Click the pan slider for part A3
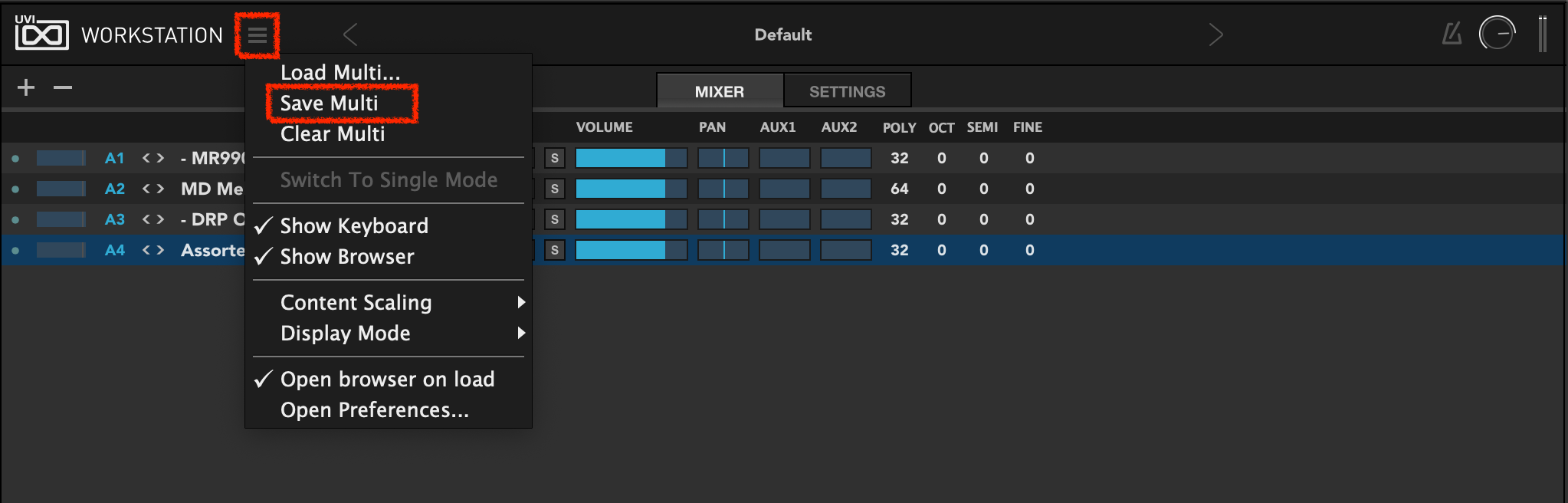The width and height of the screenshot is (1568, 503). click(x=723, y=219)
